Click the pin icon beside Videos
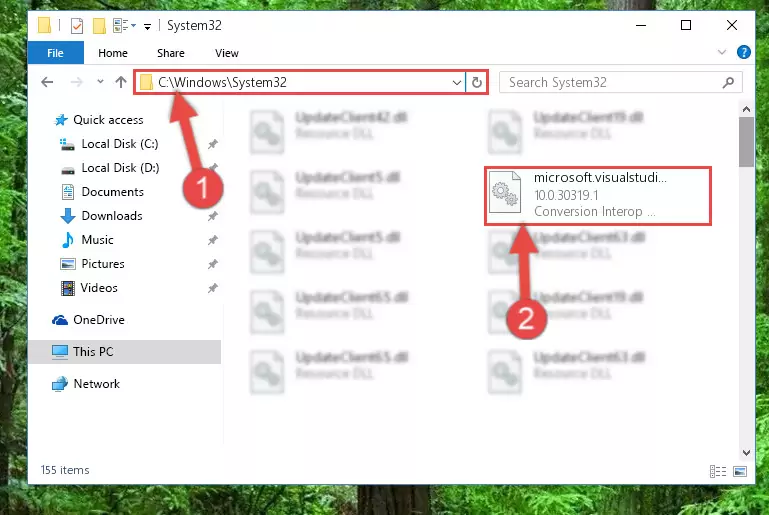Image resolution: width=769 pixels, height=515 pixels. click(x=212, y=288)
